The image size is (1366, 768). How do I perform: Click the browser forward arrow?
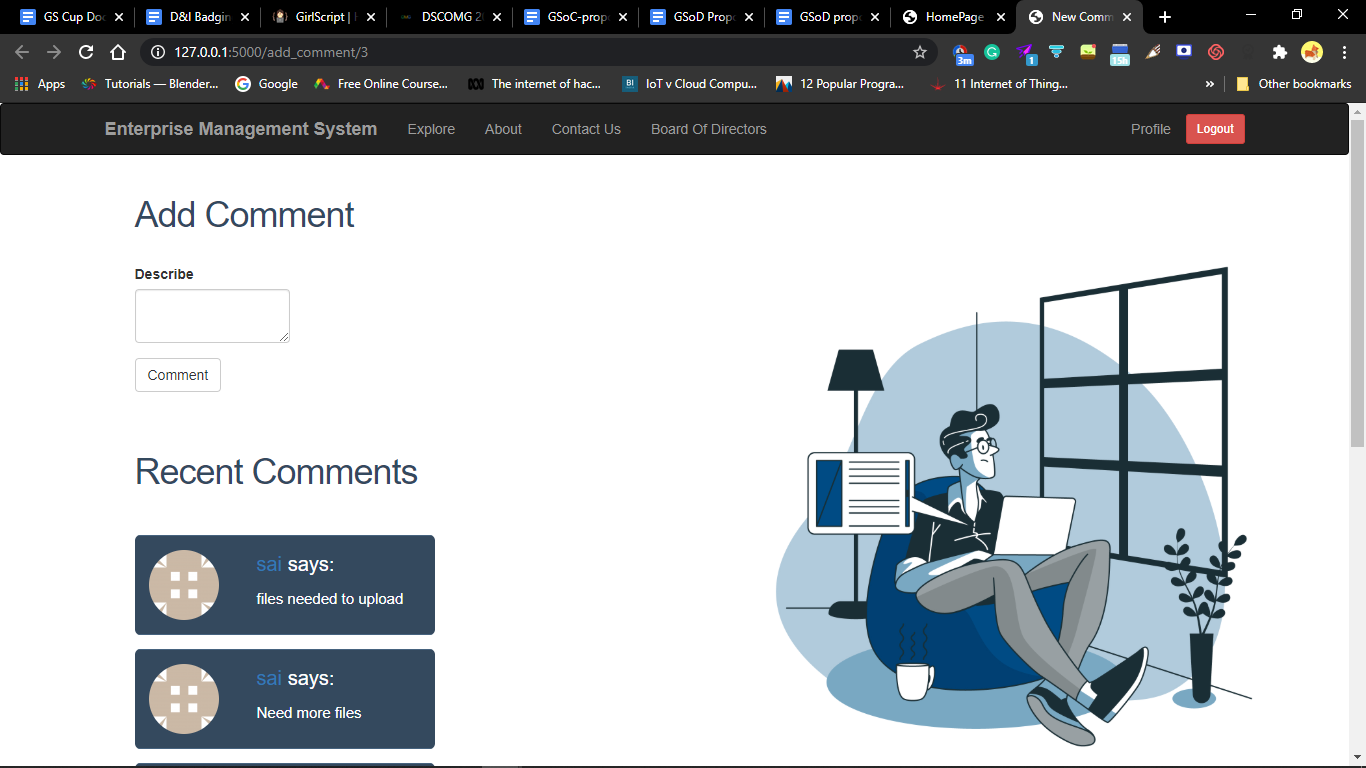[x=54, y=52]
